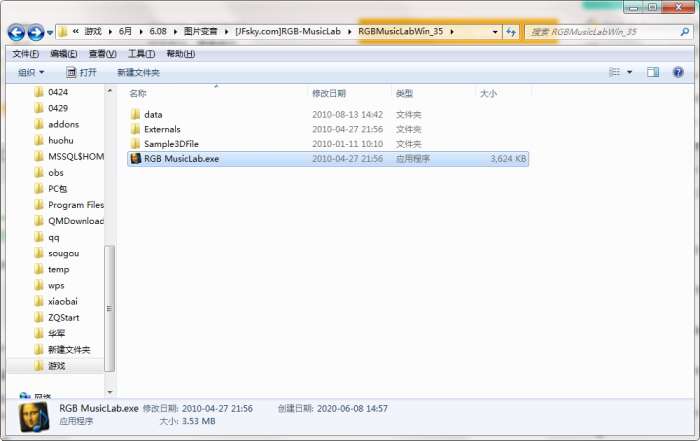Select the ZQStart folder in sidebar
The height and width of the screenshot is (441, 700).
click(x=63, y=318)
